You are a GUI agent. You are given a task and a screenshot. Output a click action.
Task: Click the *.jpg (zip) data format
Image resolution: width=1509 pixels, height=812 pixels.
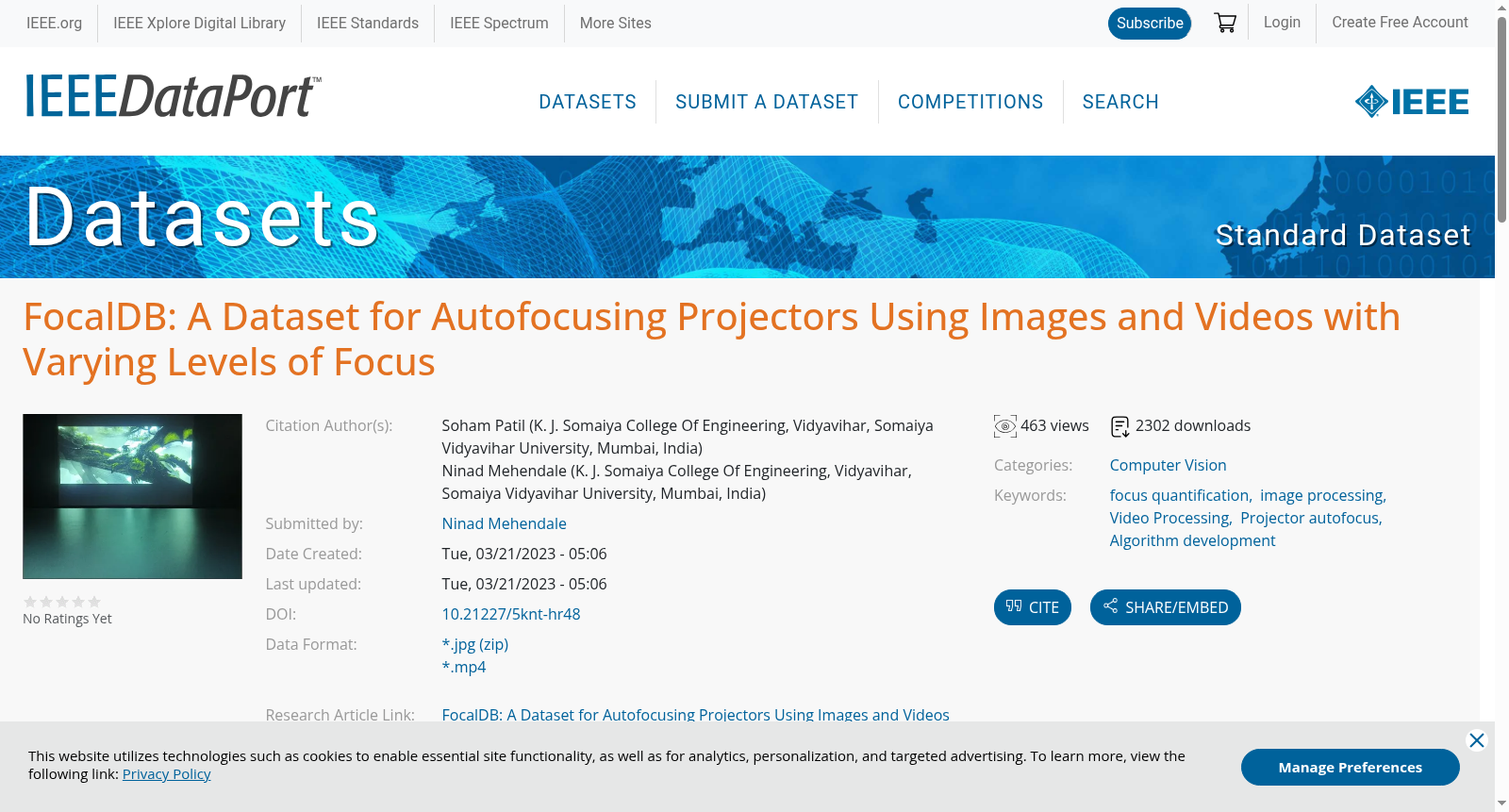(475, 644)
